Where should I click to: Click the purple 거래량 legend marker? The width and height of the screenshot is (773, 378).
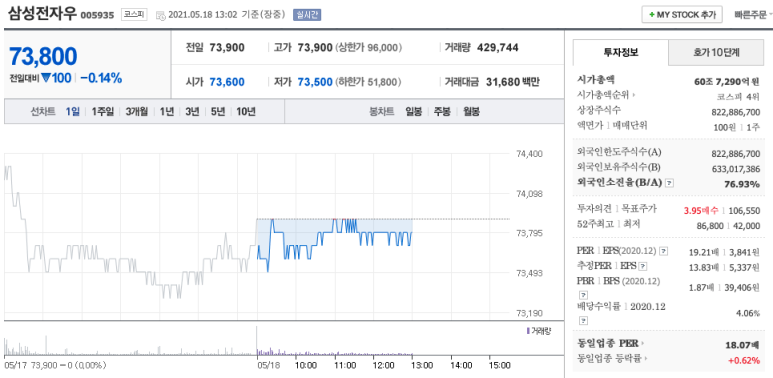[528, 331]
